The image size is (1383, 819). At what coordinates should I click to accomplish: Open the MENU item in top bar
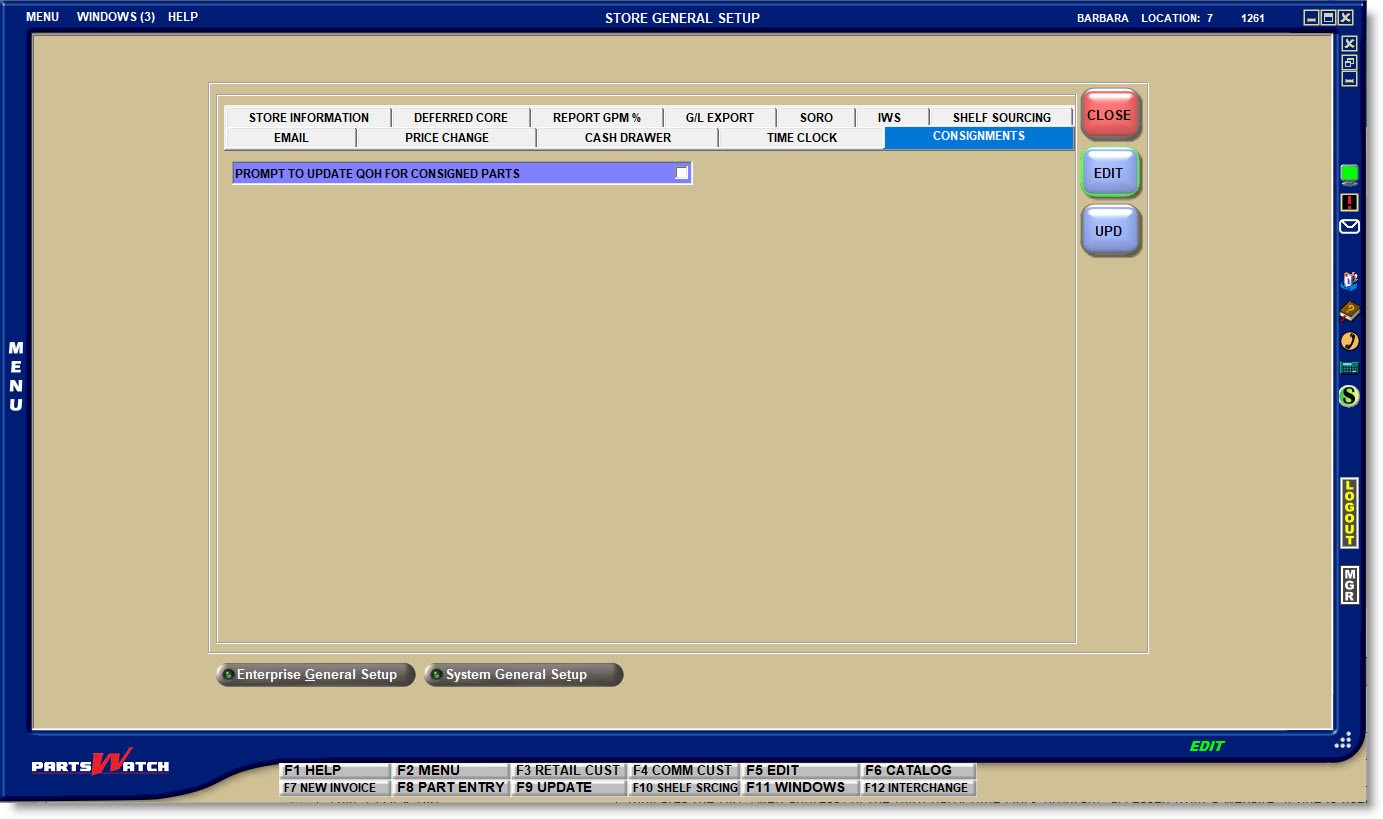(42, 17)
